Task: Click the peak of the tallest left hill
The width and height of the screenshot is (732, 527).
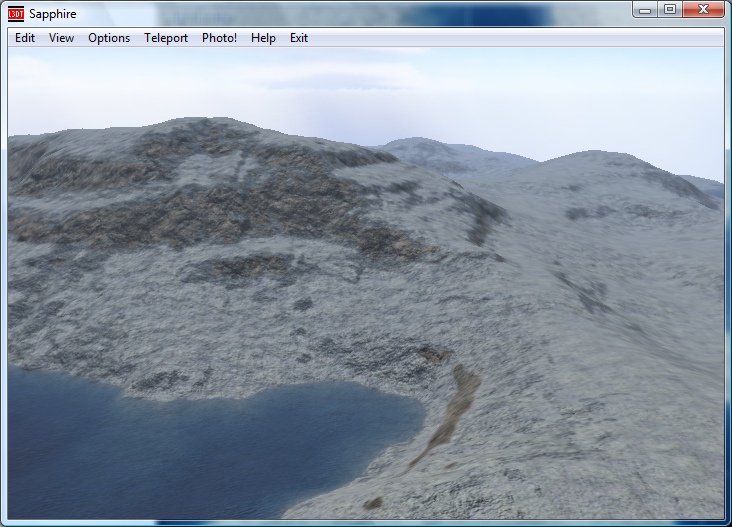Action: point(215,121)
